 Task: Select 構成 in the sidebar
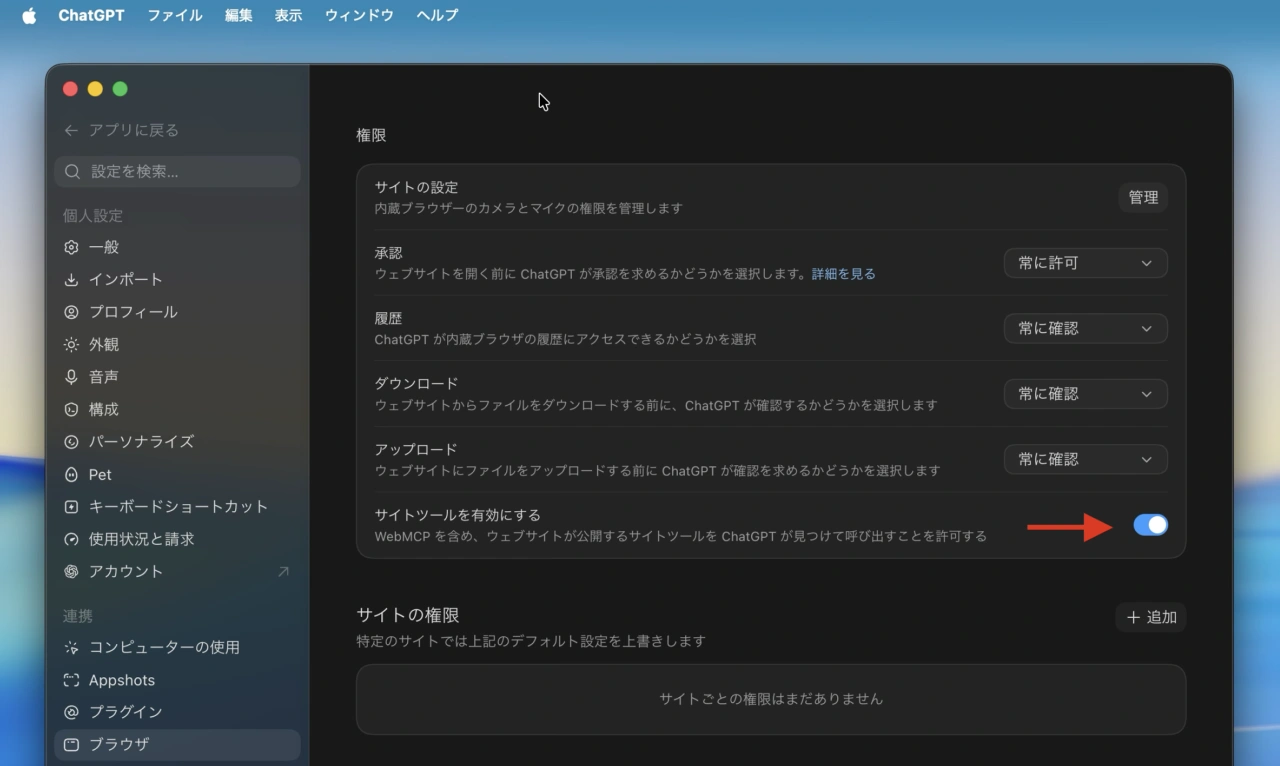[177, 409]
